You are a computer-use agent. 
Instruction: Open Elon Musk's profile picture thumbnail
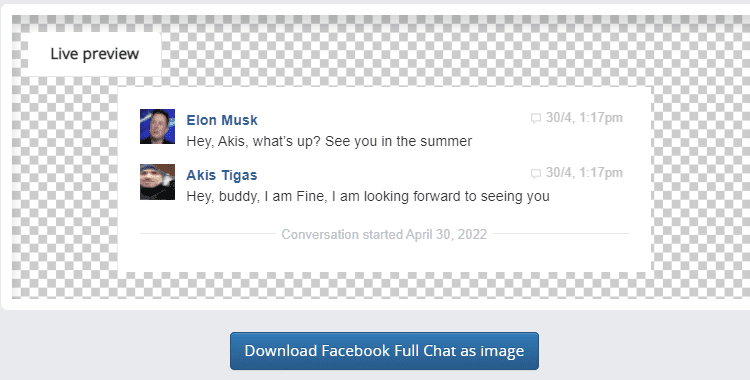(157, 126)
